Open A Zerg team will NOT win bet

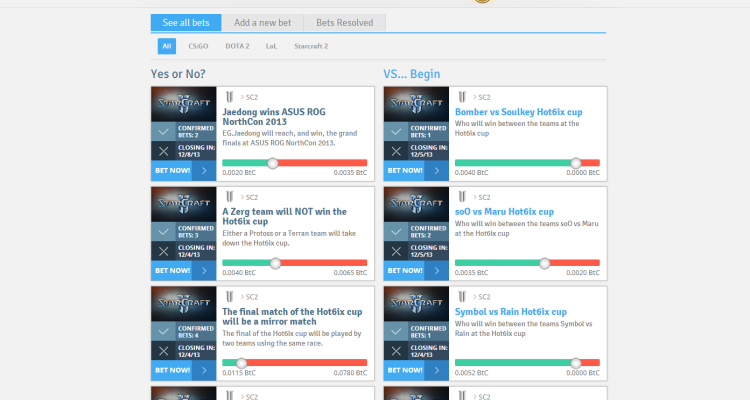(x=284, y=216)
